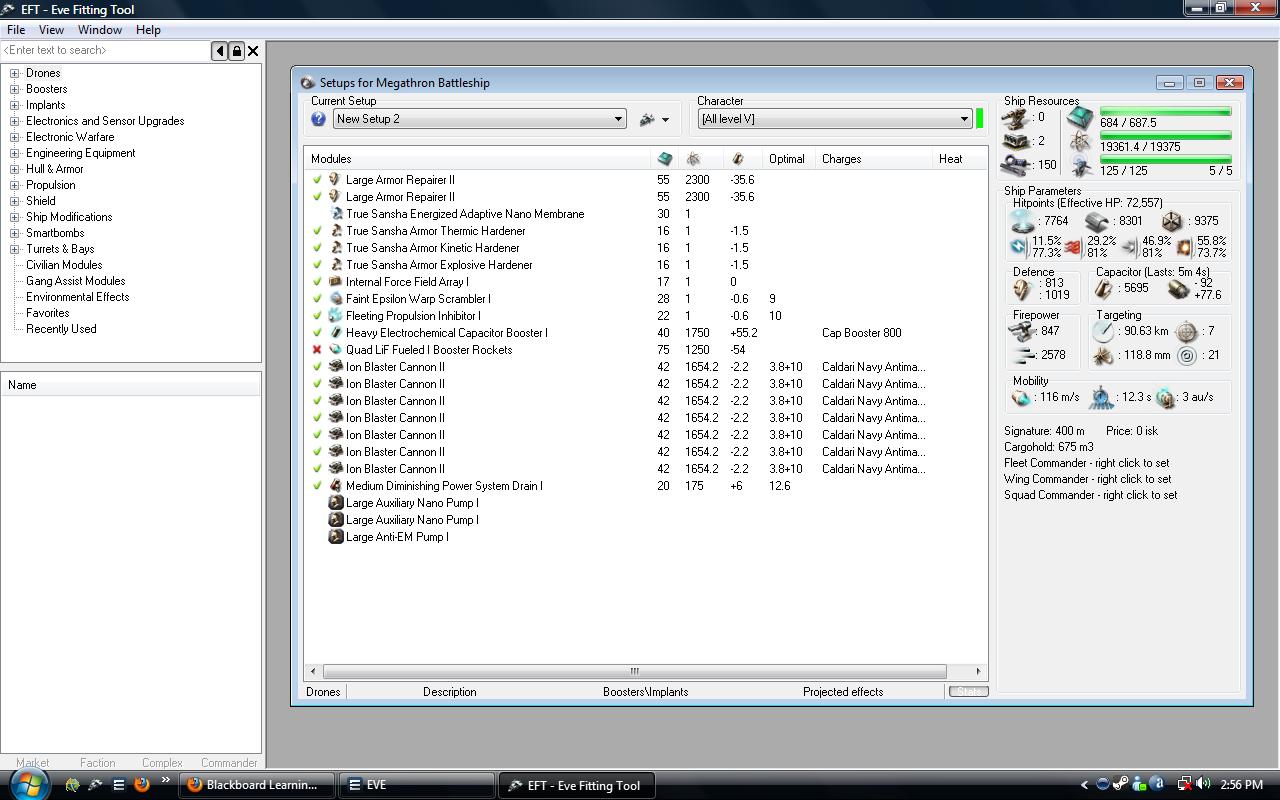Expand the Hull & Armor category

tap(15, 169)
